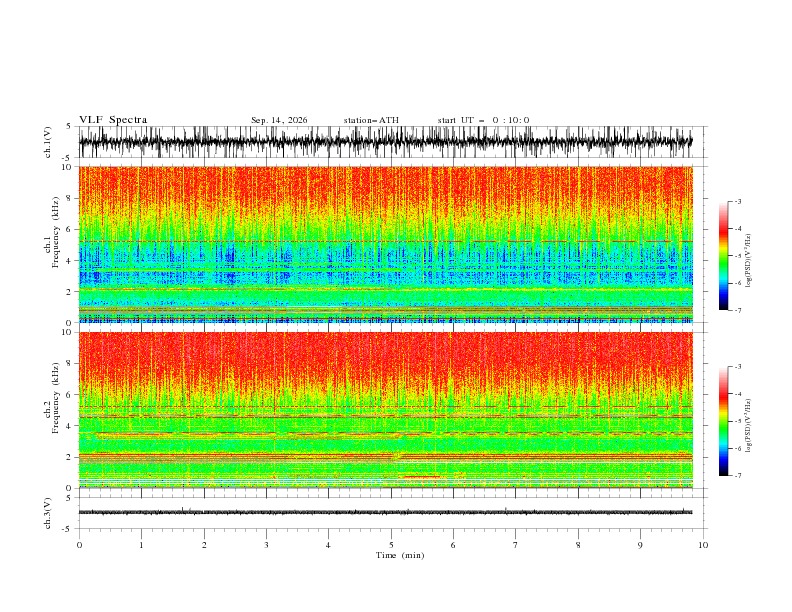The width and height of the screenshot is (792, 612).
Task: Click the start UT time text
Action: [x=483, y=120]
